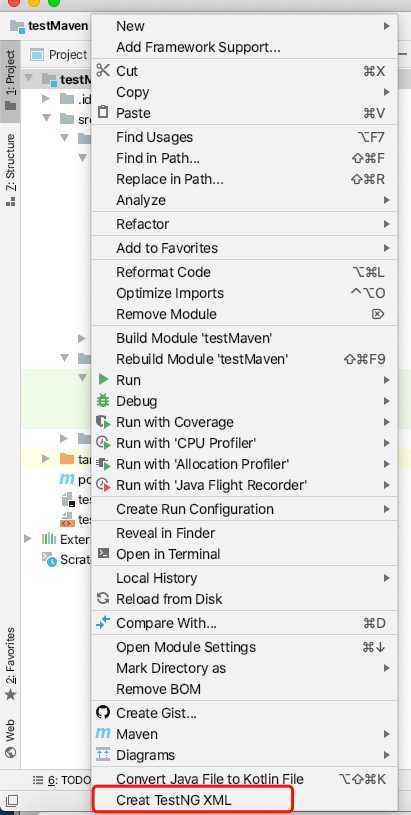Open the 6: TODO tool window button
411x815 pixels.
(x=61, y=780)
